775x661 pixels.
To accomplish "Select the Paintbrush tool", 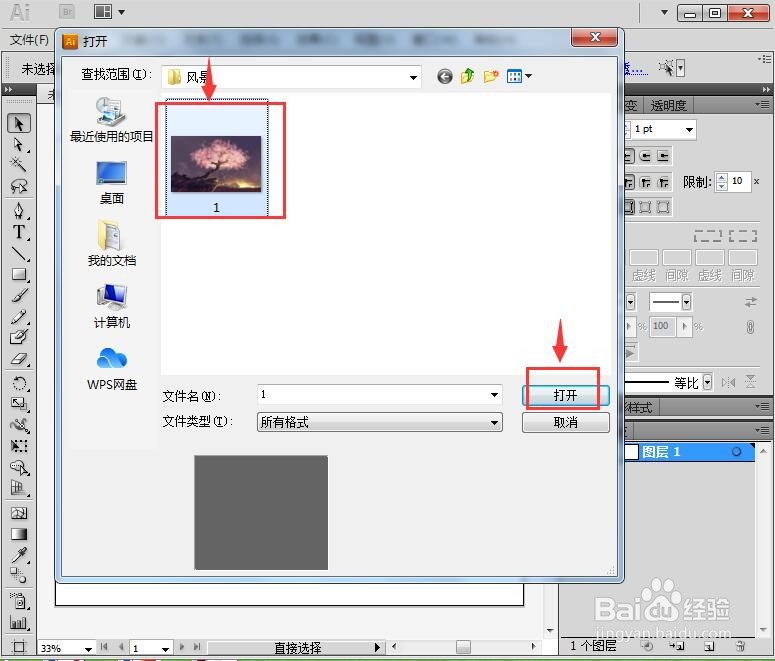I will point(19,295).
